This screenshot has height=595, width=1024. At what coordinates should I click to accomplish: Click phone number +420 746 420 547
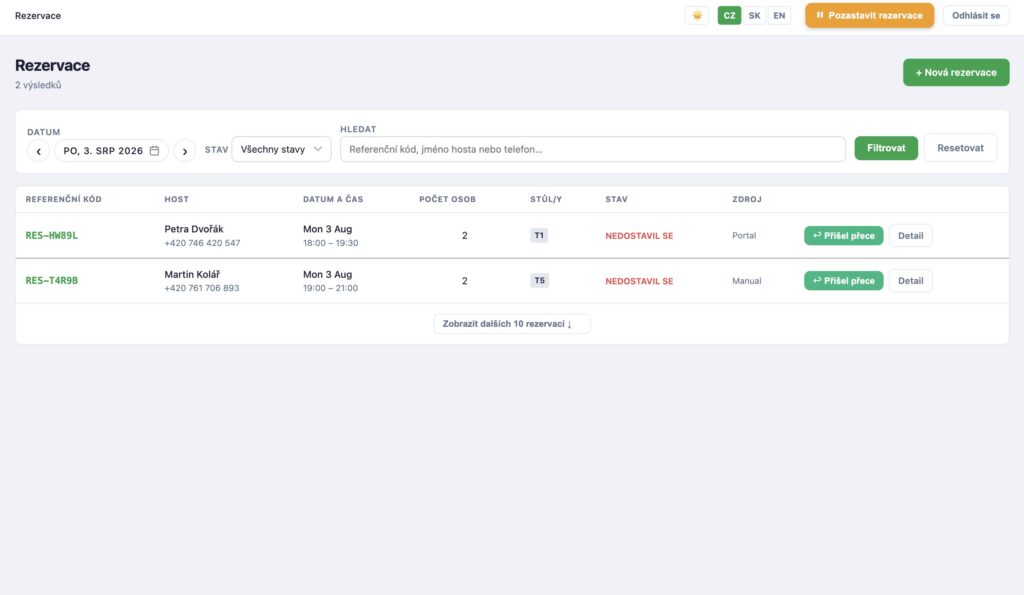pyautogui.click(x=202, y=243)
